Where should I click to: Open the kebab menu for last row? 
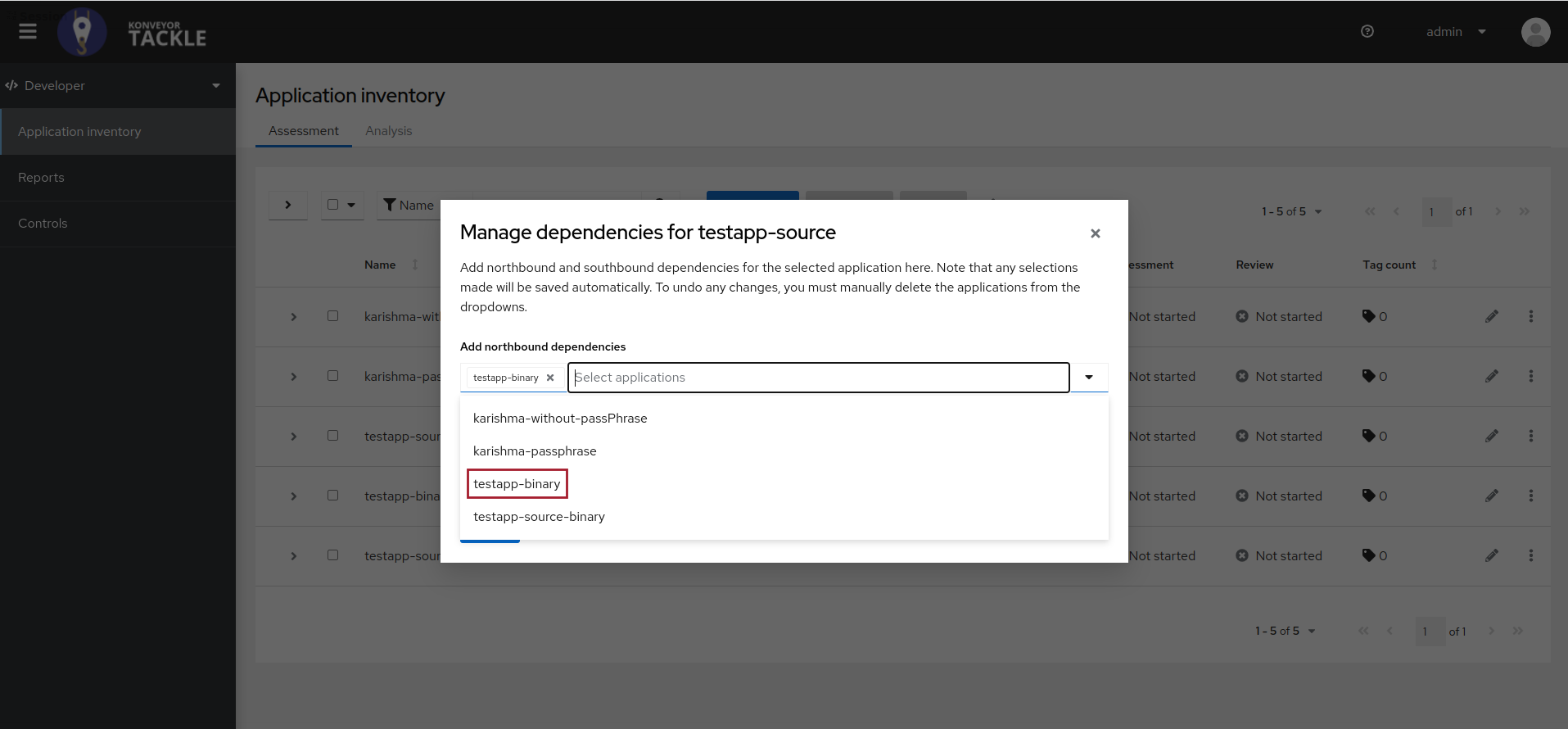1530,555
